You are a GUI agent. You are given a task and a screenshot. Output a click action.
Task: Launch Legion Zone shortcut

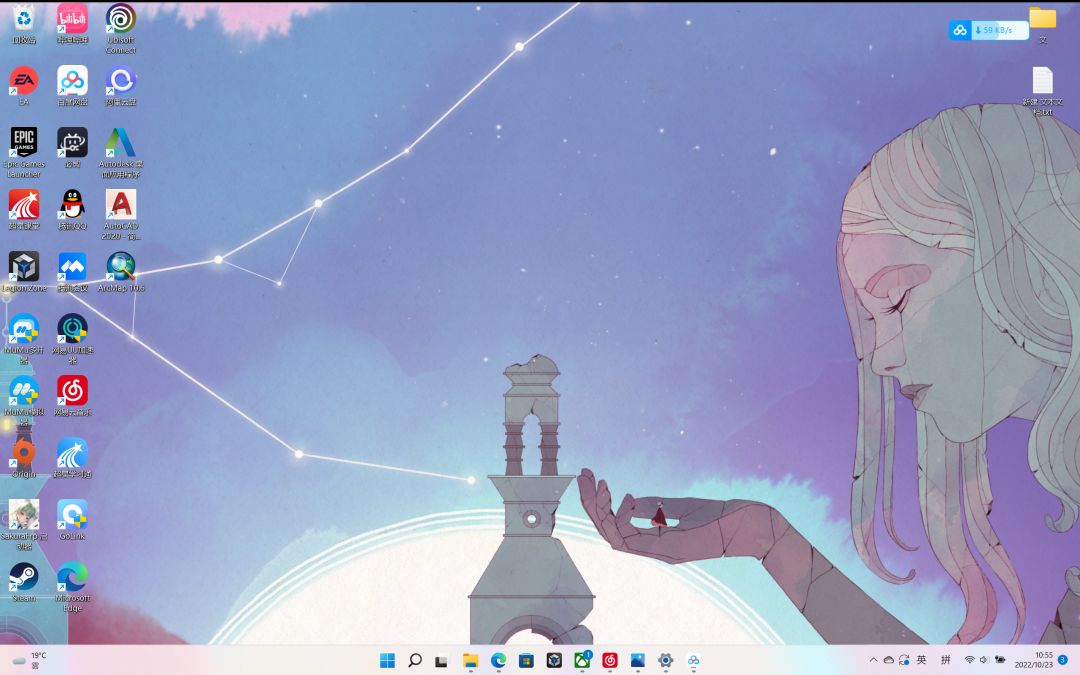[24, 271]
